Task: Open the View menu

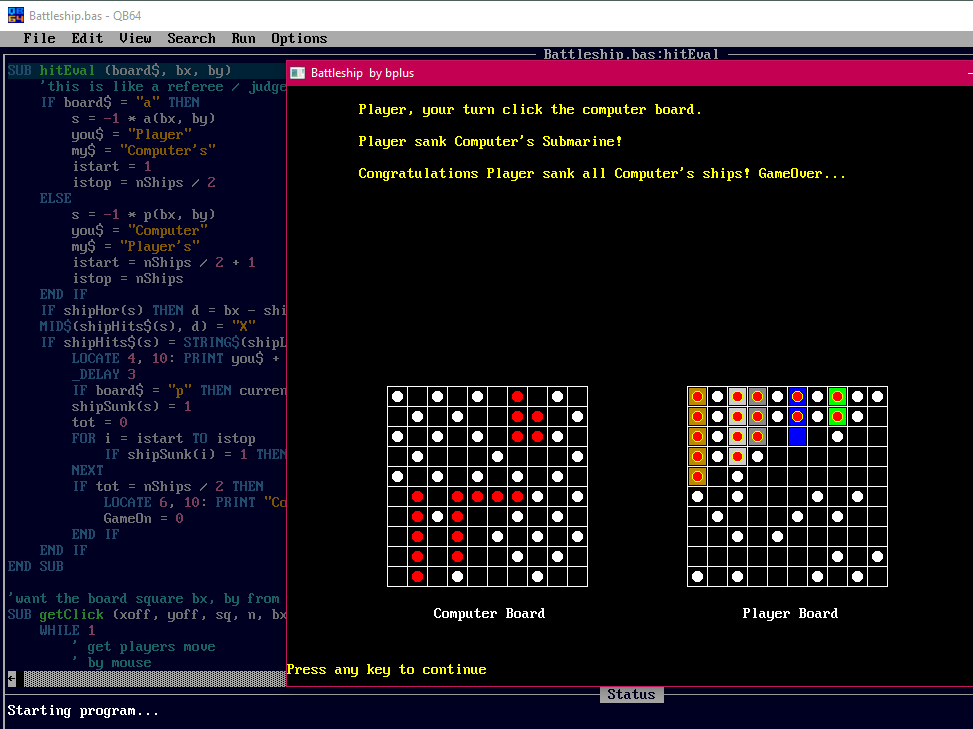Action: 135,38
